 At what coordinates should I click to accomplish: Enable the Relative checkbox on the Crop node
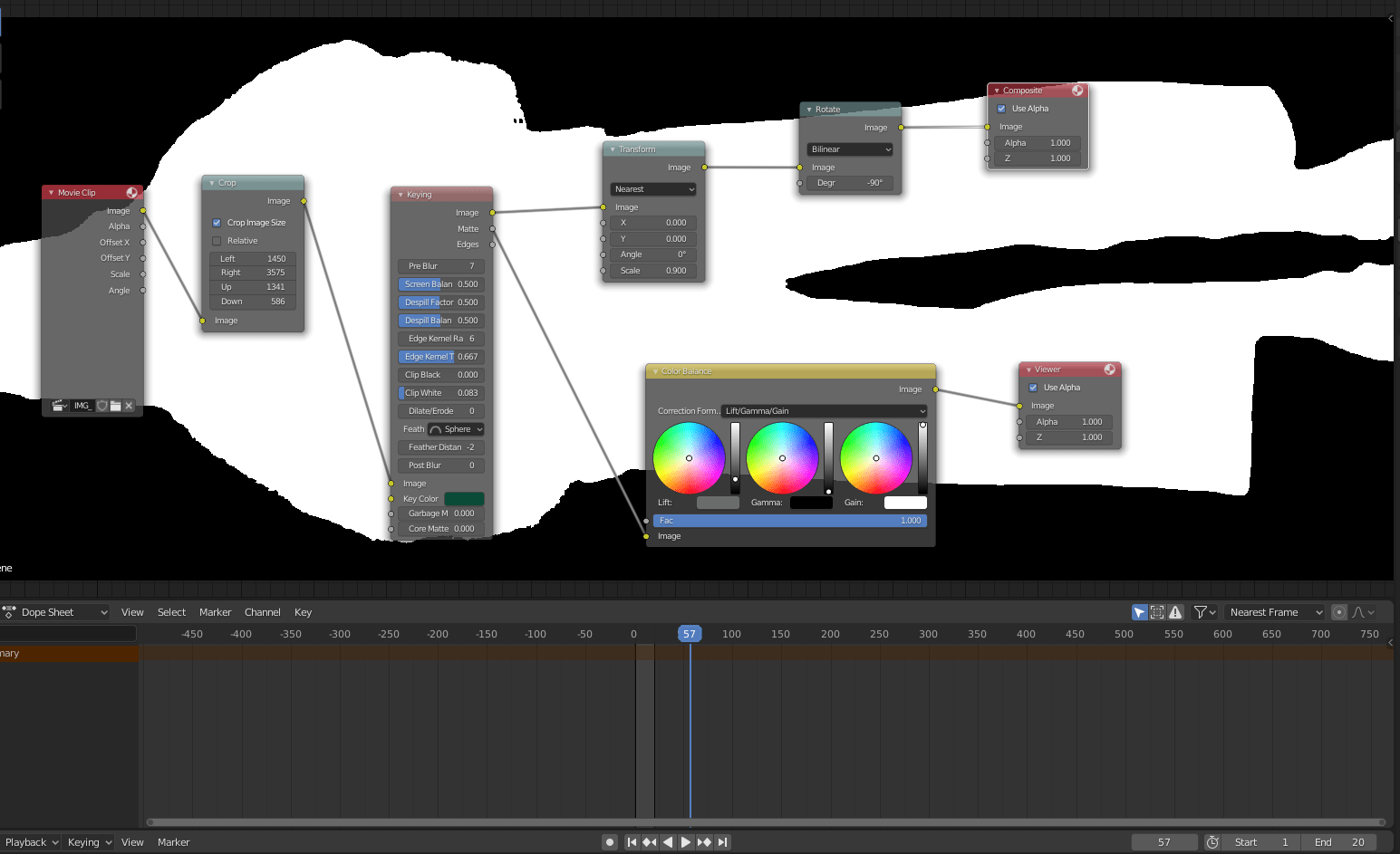coord(217,241)
